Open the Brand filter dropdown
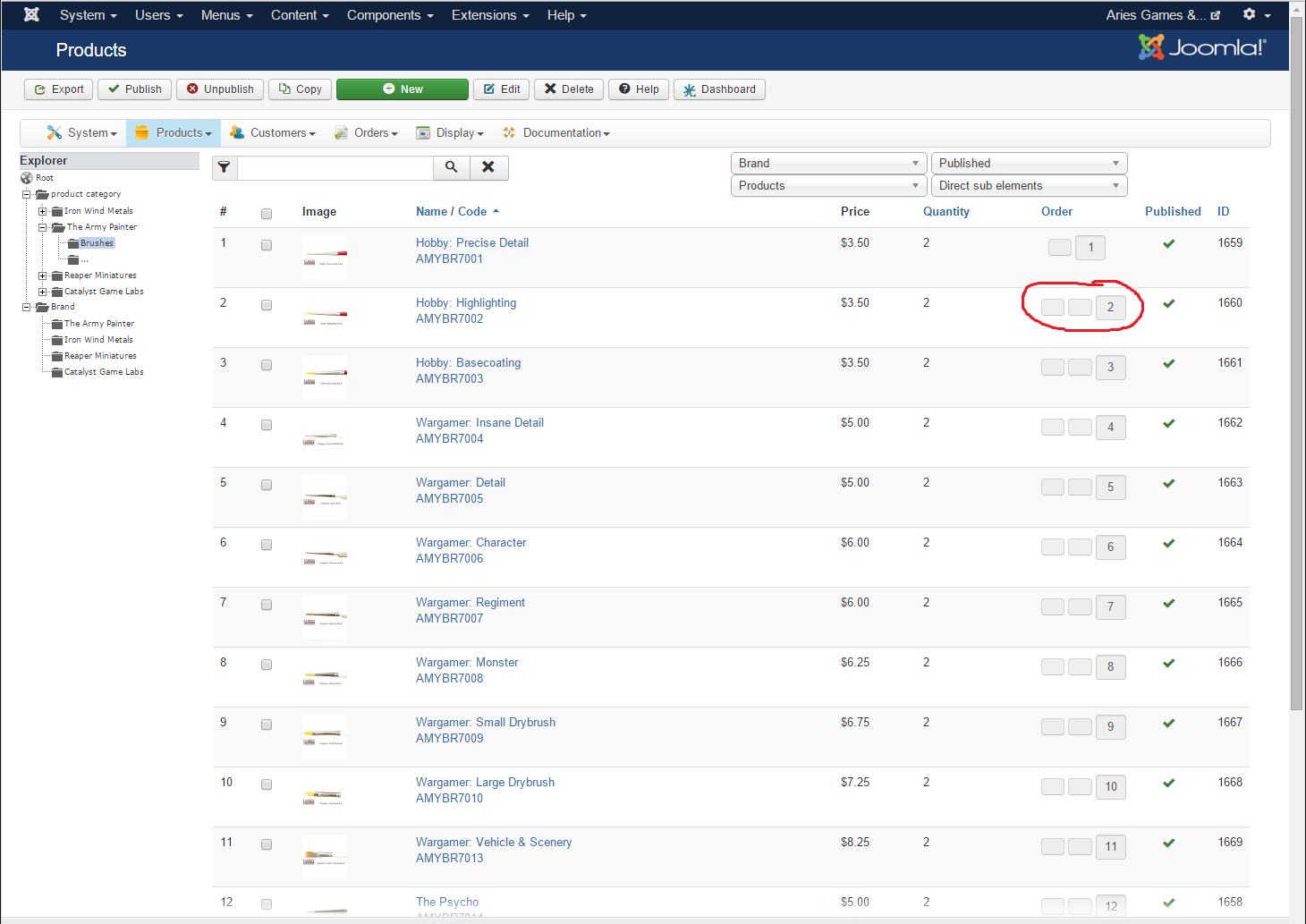The image size is (1306, 924). 829,163
